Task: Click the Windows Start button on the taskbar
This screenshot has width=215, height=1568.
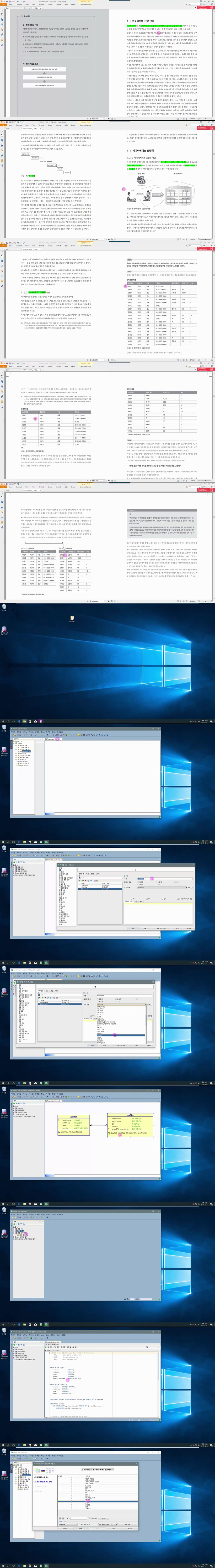Action: pyautogui.click(x=2, y=720)
